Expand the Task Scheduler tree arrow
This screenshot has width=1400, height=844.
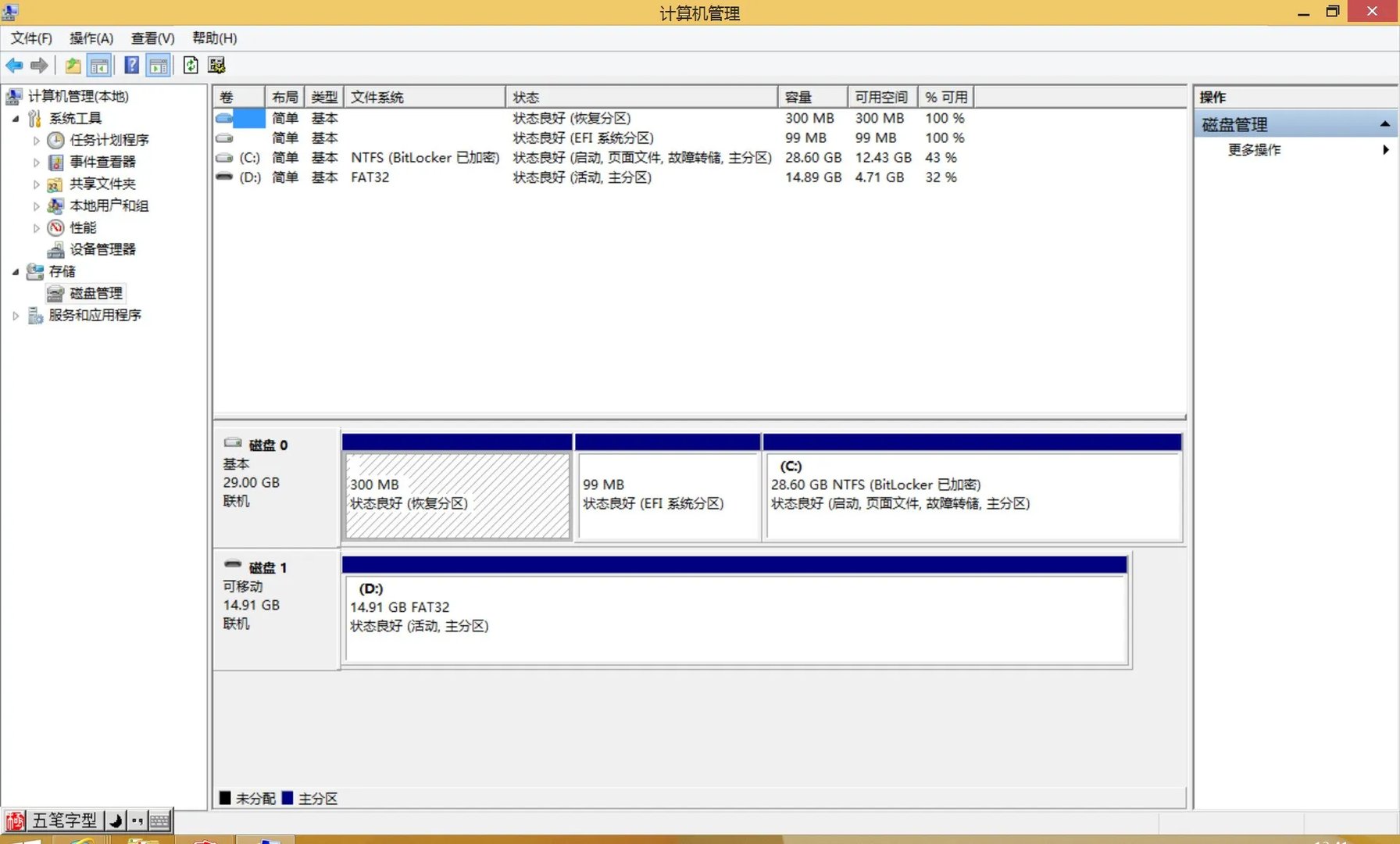(36, 141)
